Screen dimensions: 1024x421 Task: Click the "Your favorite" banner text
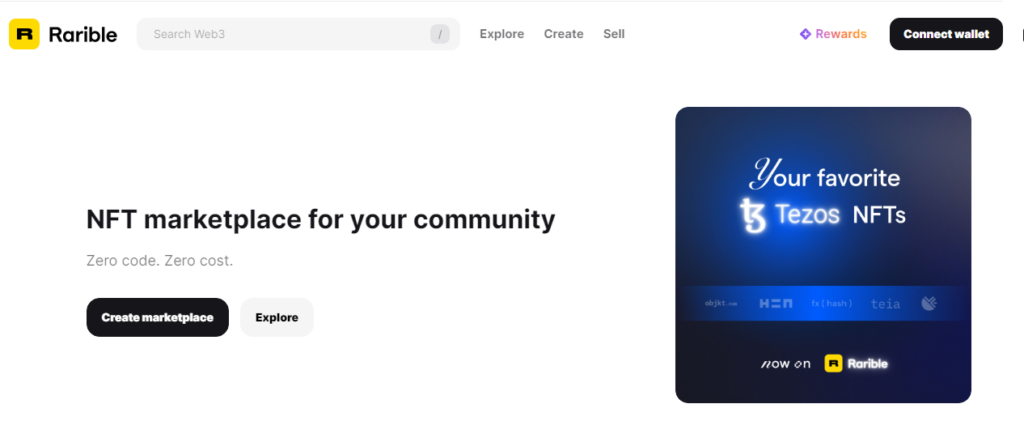click(x=824, y=174)
